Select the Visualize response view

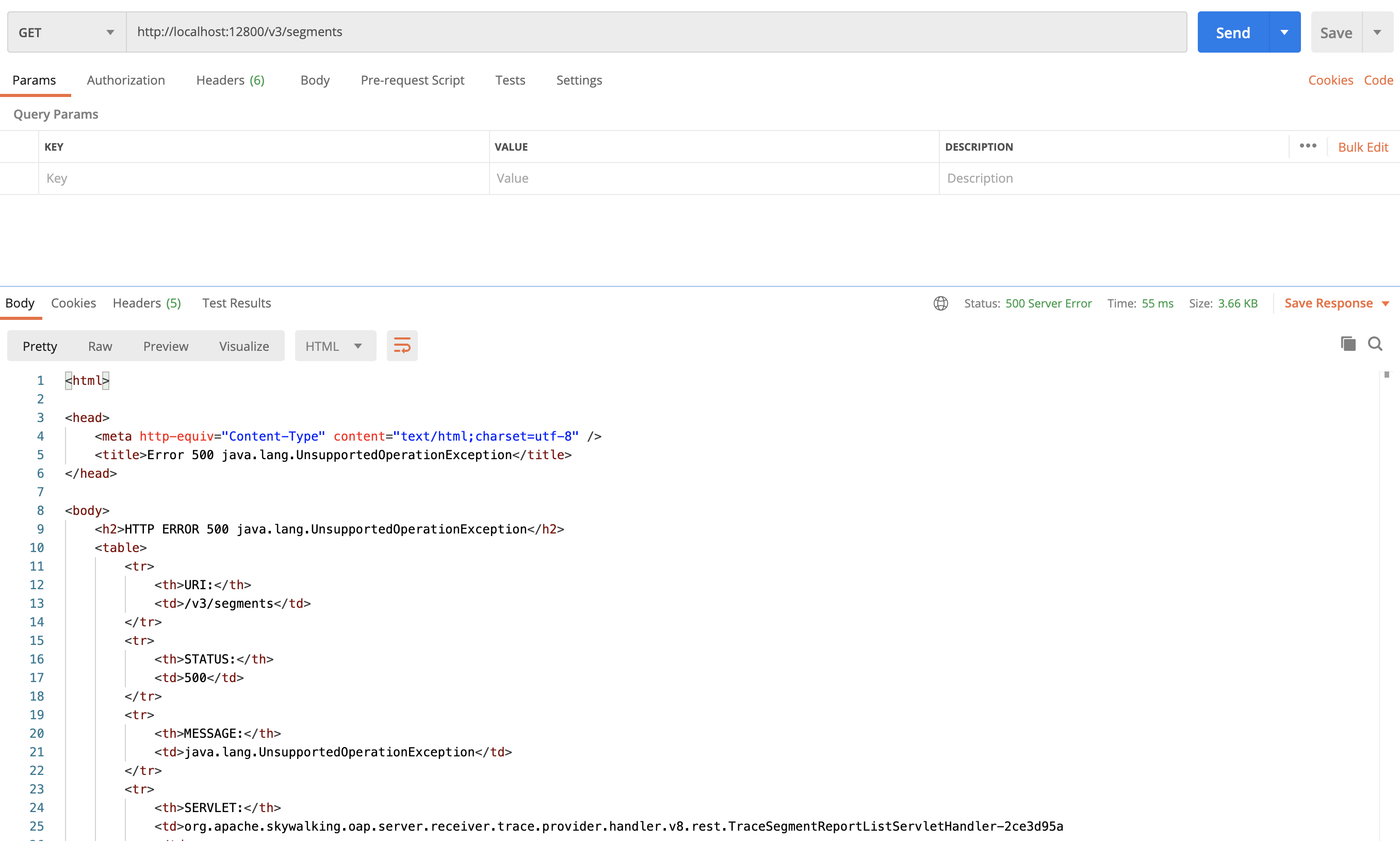[244, 346]
